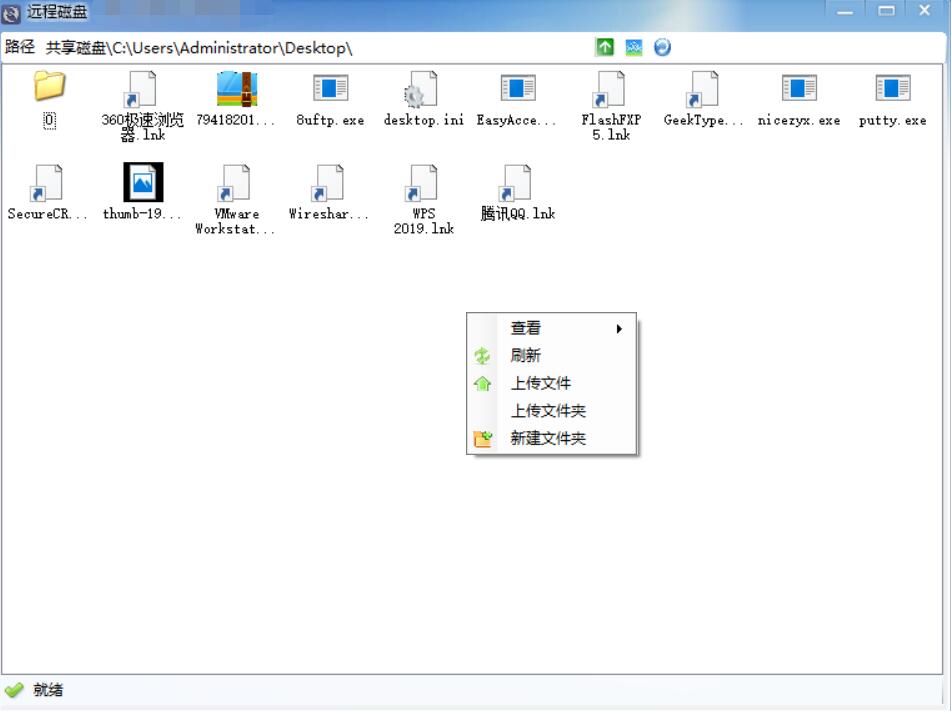Viewport: 951px width, 711px height.
Task: Select the 8uftp.exe file
Action: [330, 90]
